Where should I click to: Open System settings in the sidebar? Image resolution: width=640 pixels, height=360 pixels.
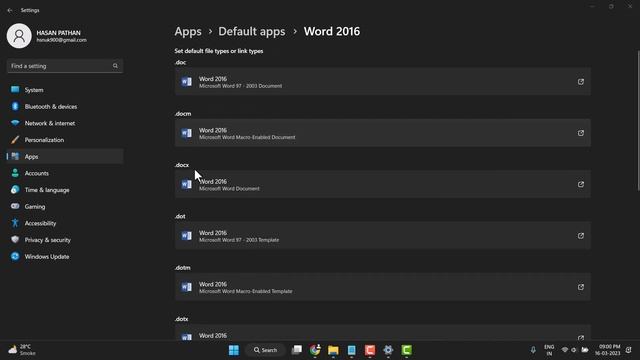point(65,90)
